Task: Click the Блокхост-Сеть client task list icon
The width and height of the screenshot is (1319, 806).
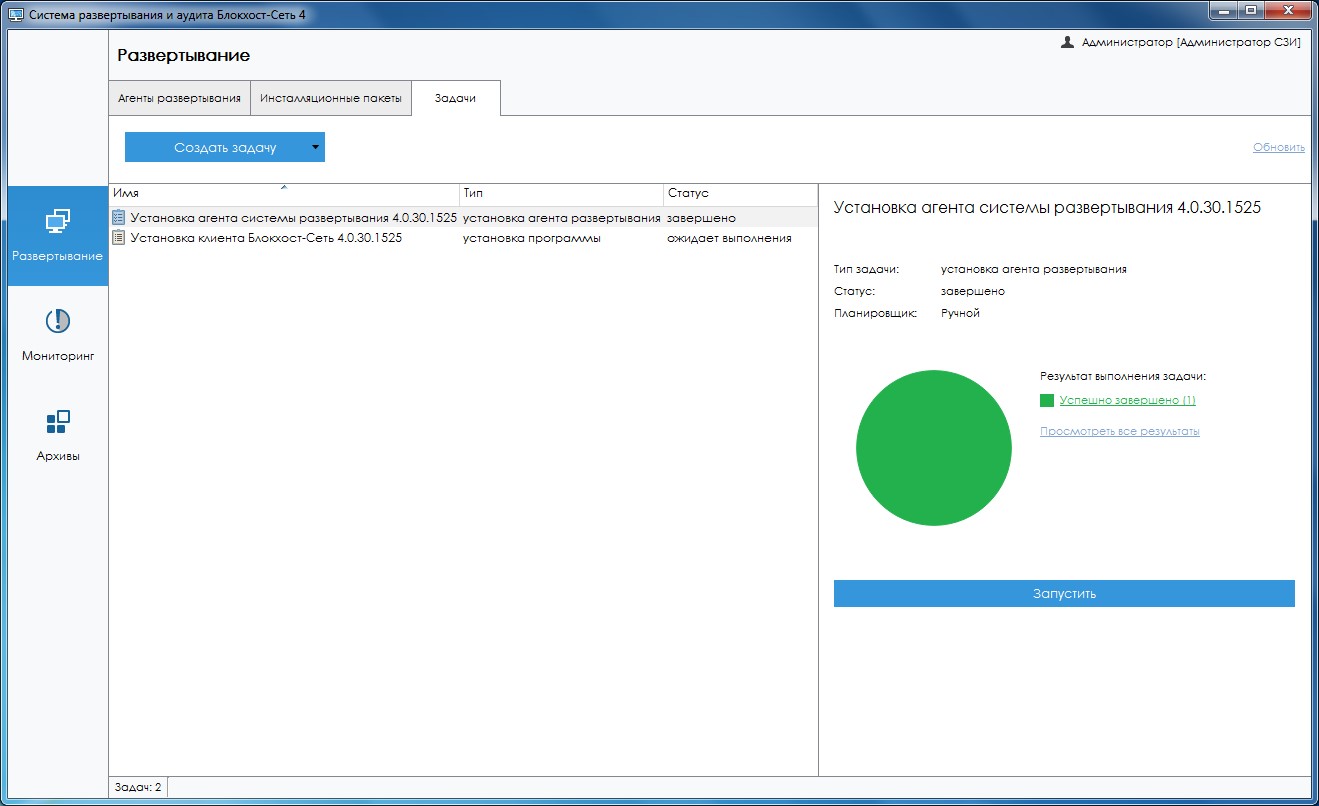Action: point(119,238)
